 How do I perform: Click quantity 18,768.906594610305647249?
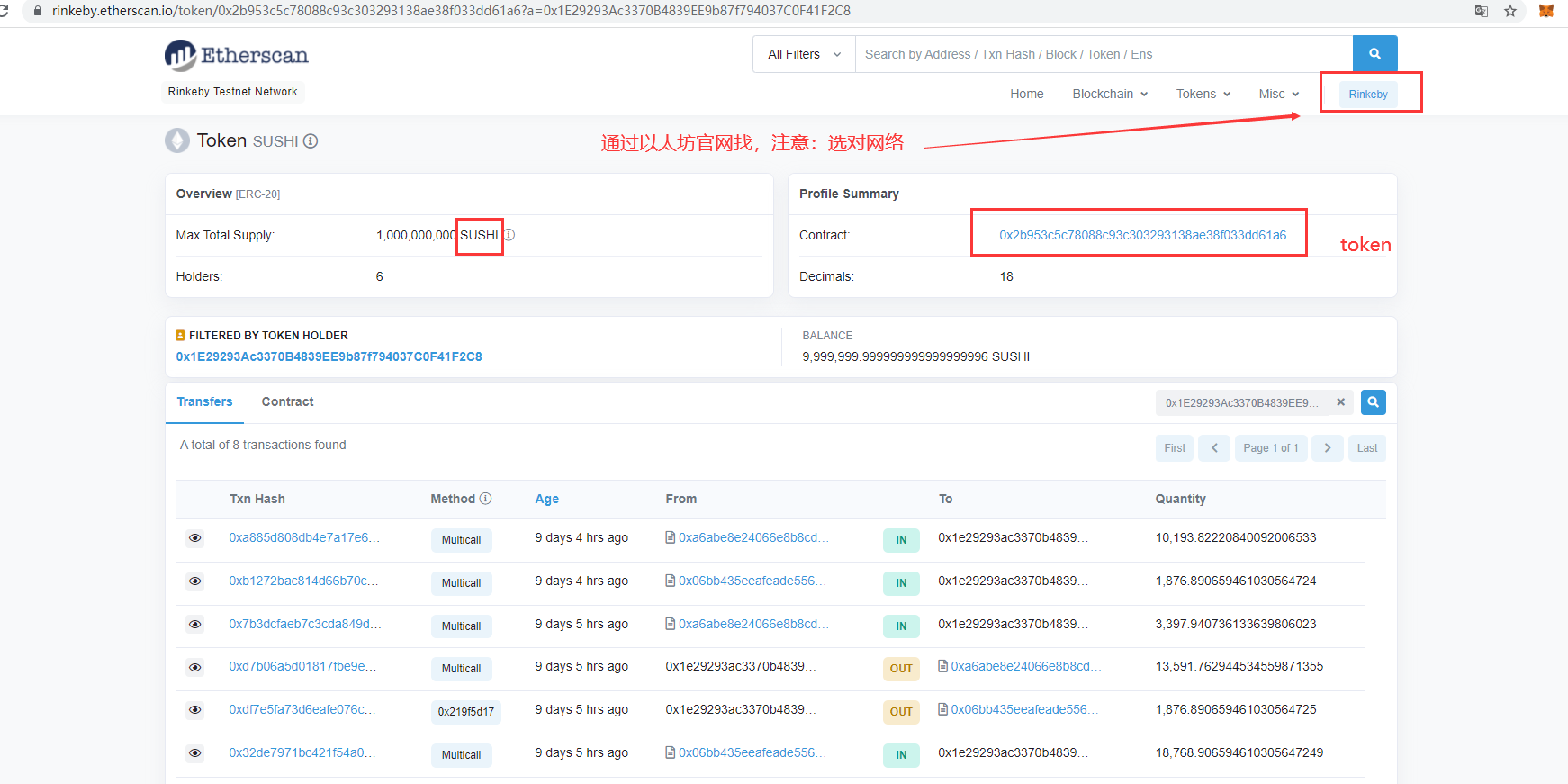[1239, 752]
